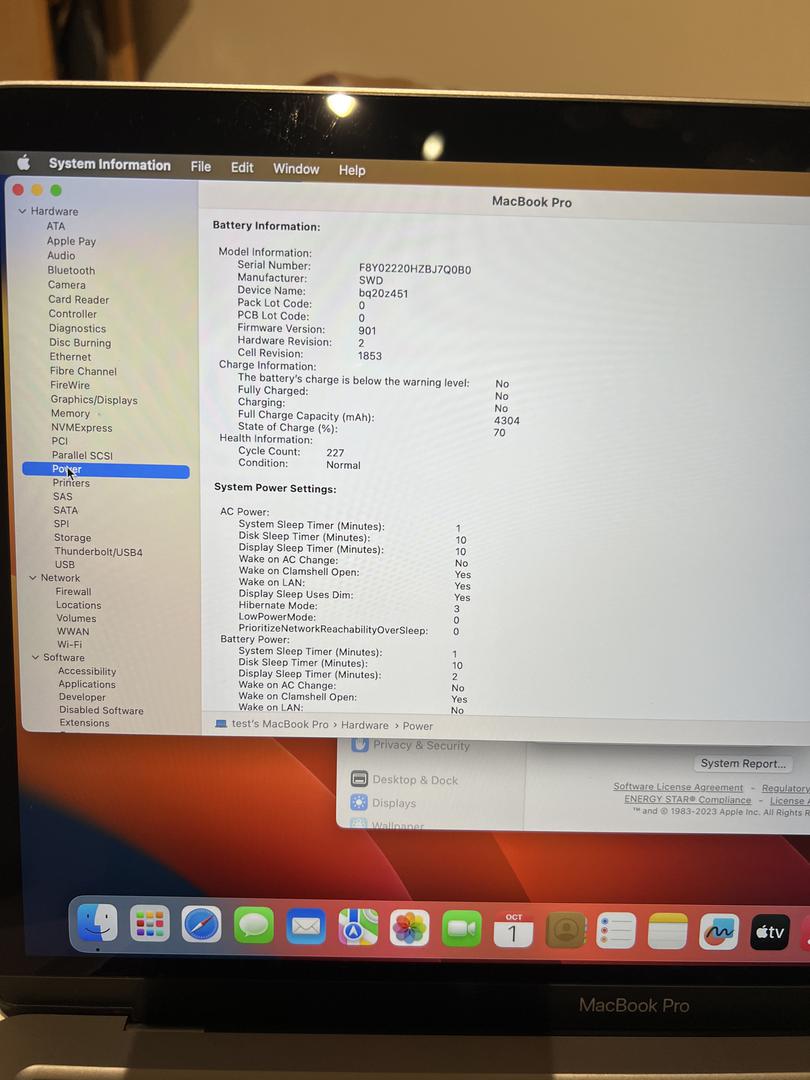Open the File menu
810x1080 pixels.
point(200,167)
